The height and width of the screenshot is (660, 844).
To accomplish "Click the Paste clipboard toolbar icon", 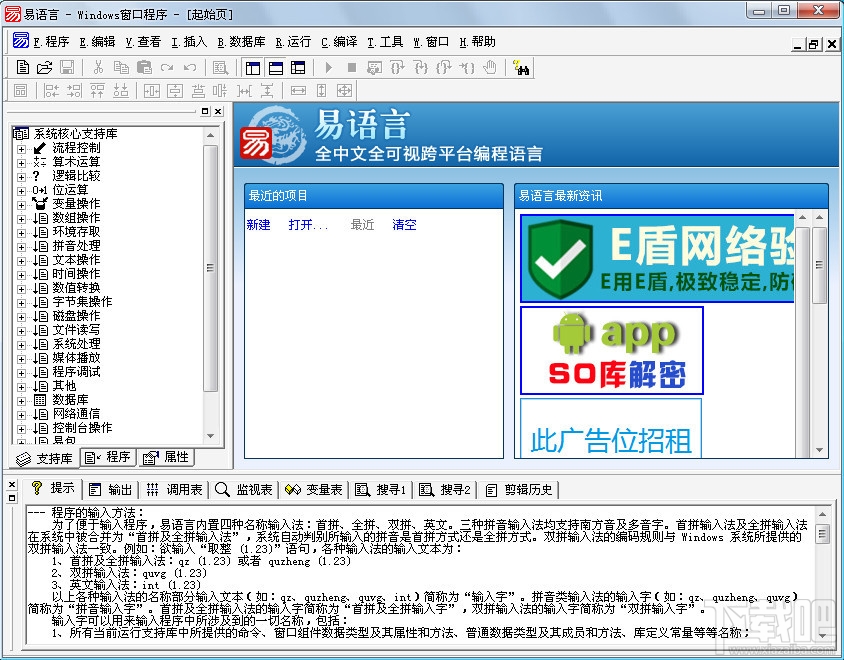I will [x=144, y=68].
